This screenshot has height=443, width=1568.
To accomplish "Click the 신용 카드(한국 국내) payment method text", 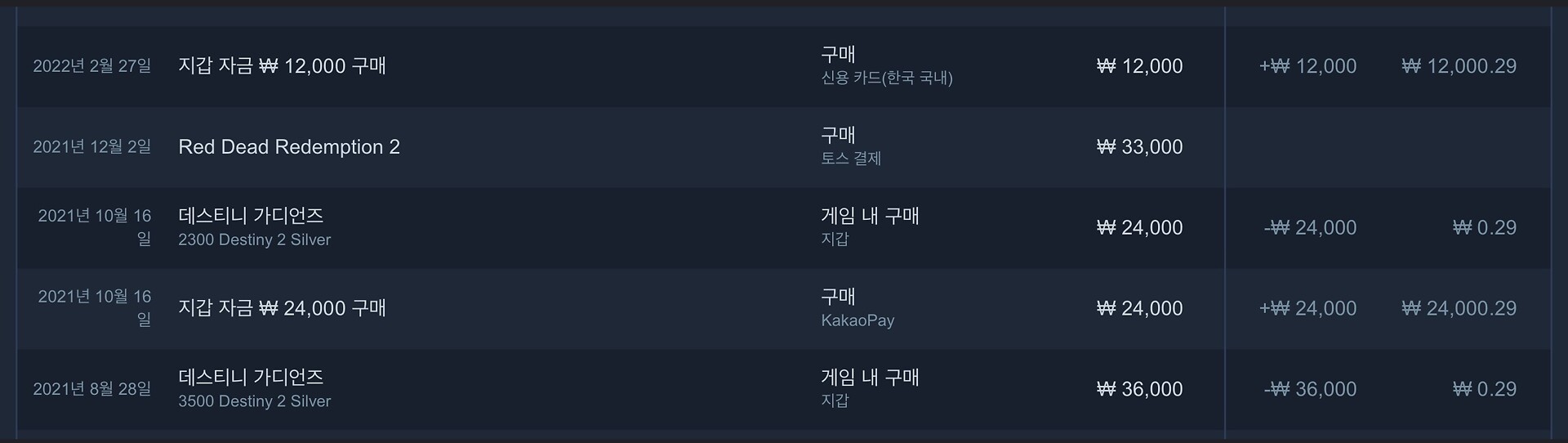I will point(887,78).
